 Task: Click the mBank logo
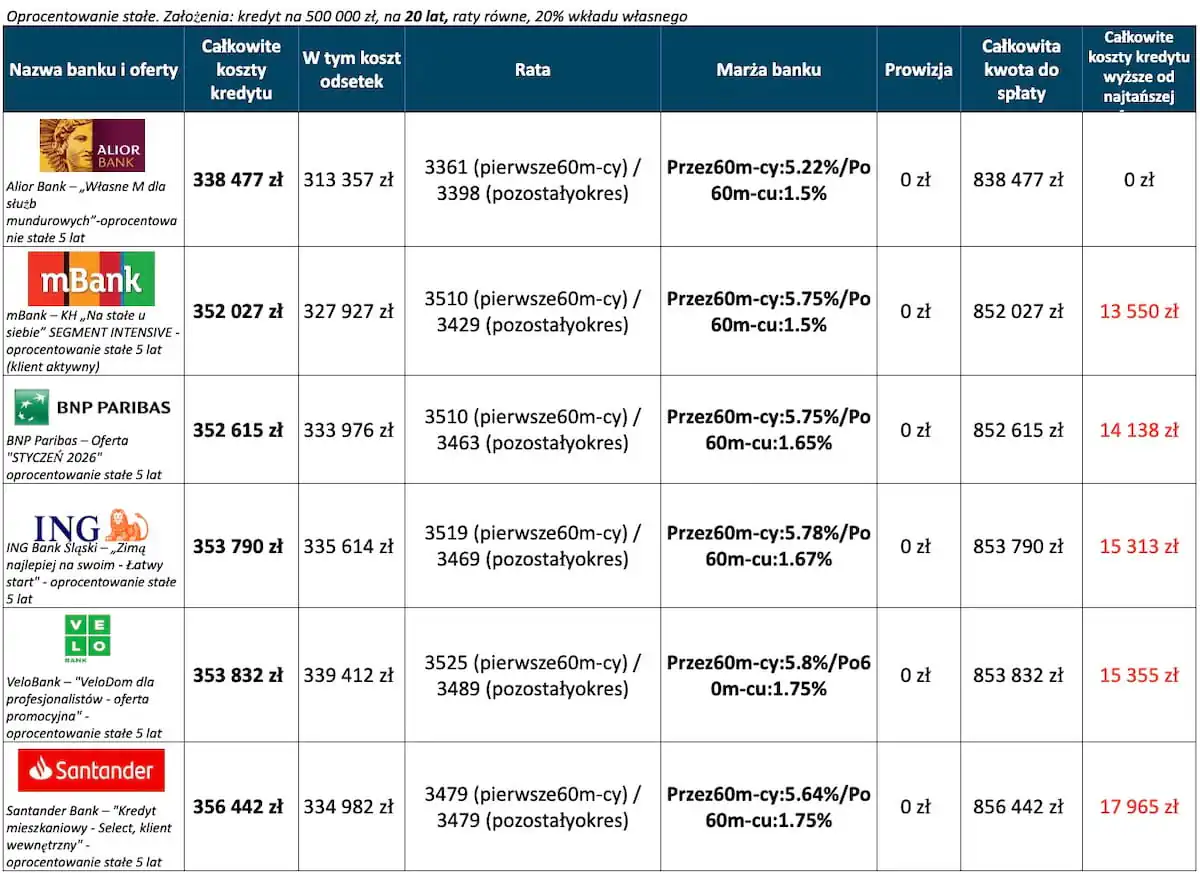coord(92,278)
